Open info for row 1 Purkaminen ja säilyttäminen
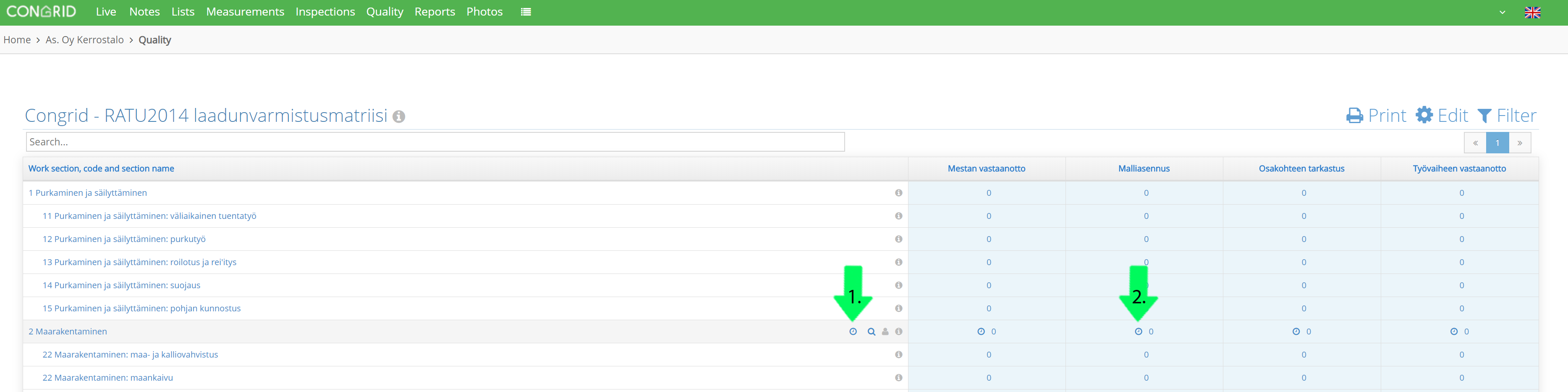This screenshot has width=1568, height=392. click(x=898, y=193)
